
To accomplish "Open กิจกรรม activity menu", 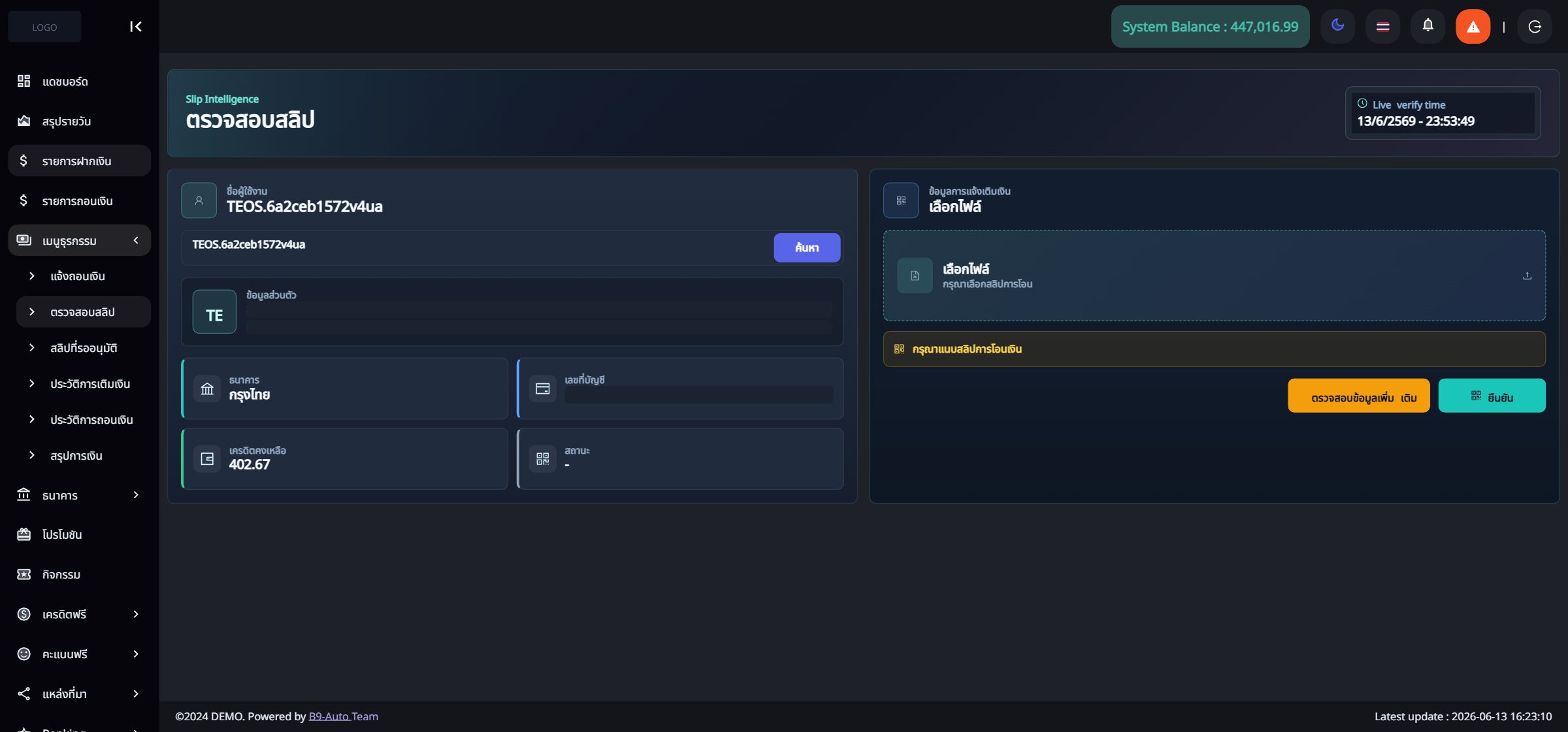I will pyautogui.click(x=79, y=575).
